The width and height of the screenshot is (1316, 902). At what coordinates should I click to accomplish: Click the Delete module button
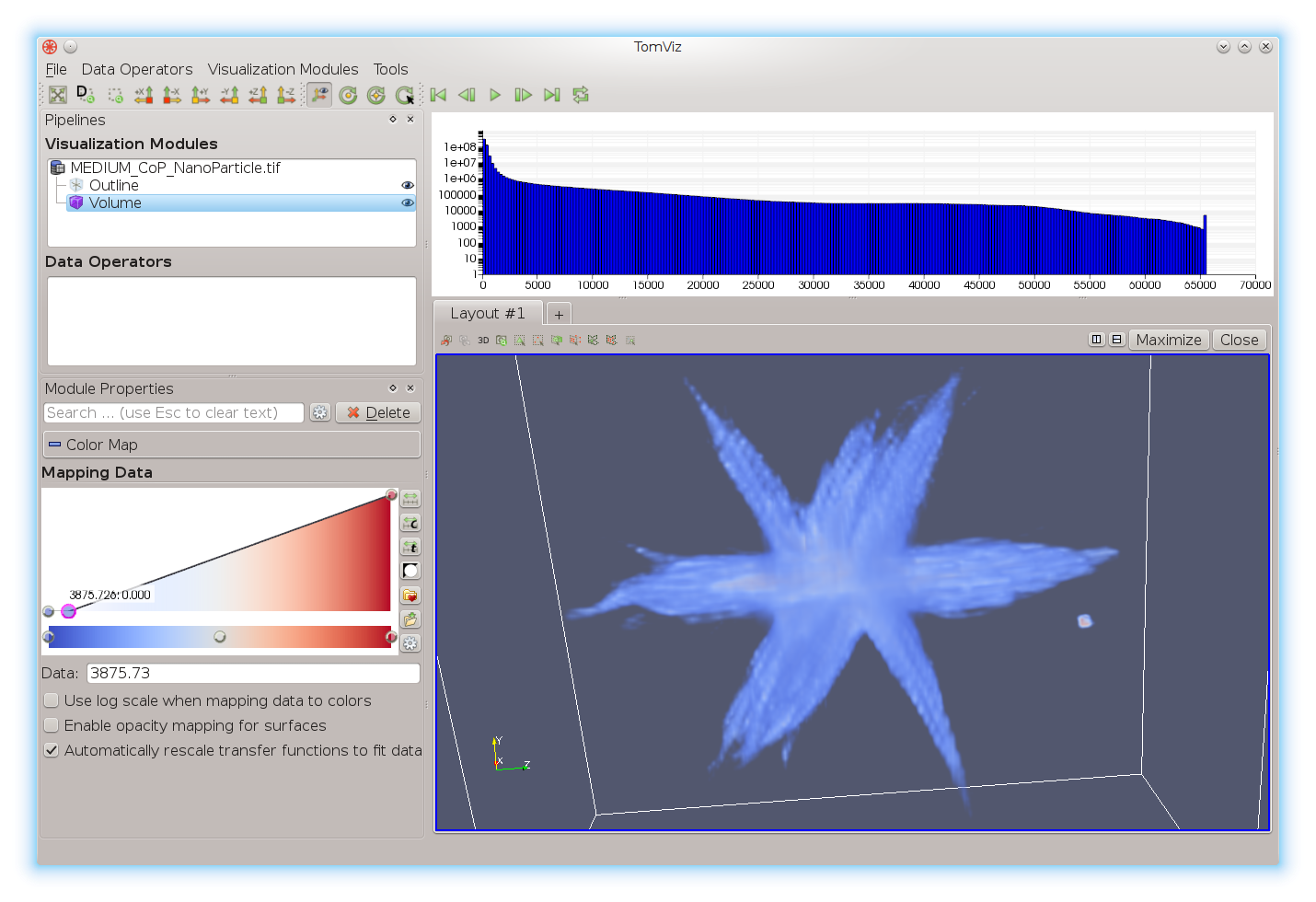378,412
